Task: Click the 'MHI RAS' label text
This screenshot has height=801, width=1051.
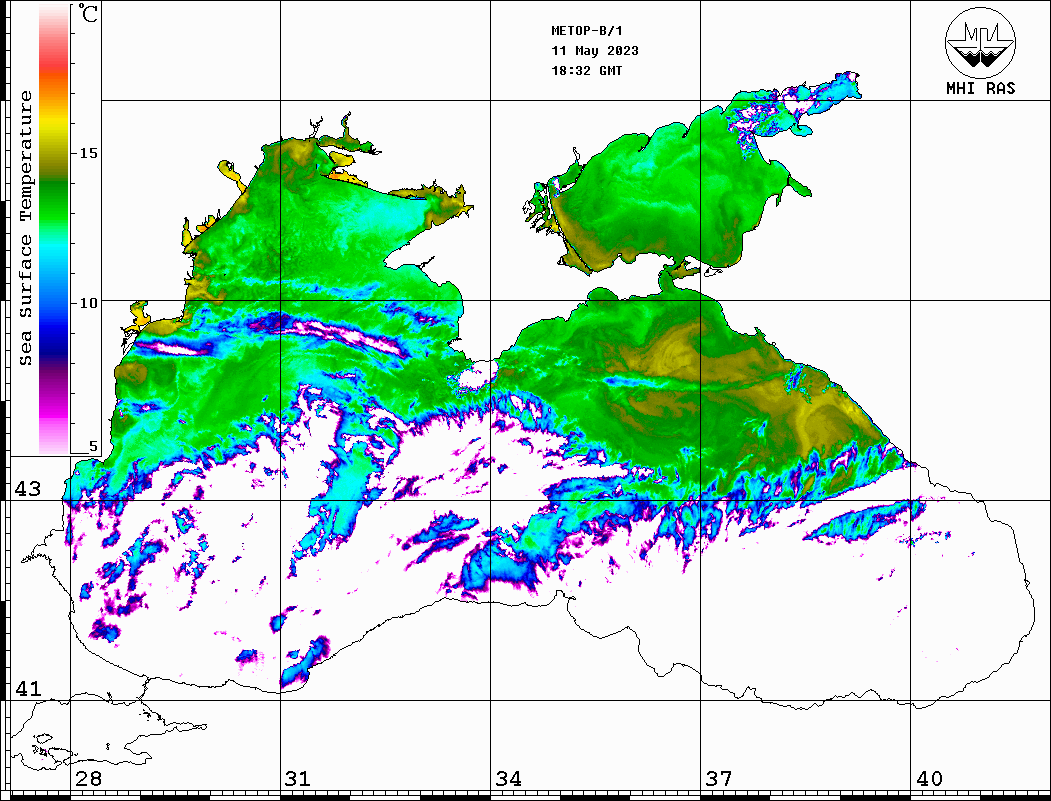Action: click(980, 88)
